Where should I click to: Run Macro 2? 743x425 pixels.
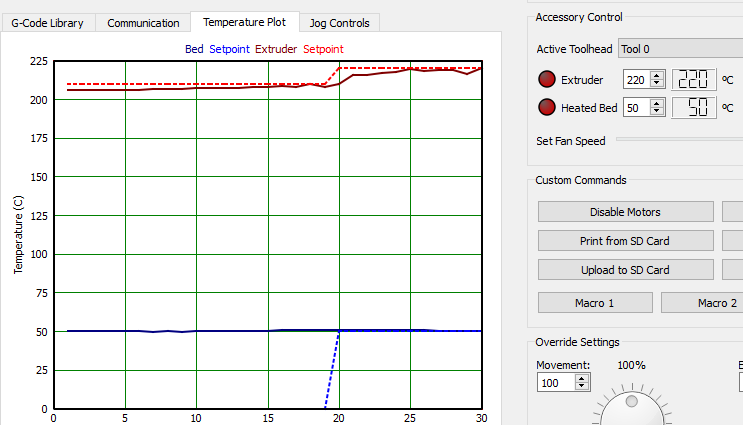tap(702, 303)
